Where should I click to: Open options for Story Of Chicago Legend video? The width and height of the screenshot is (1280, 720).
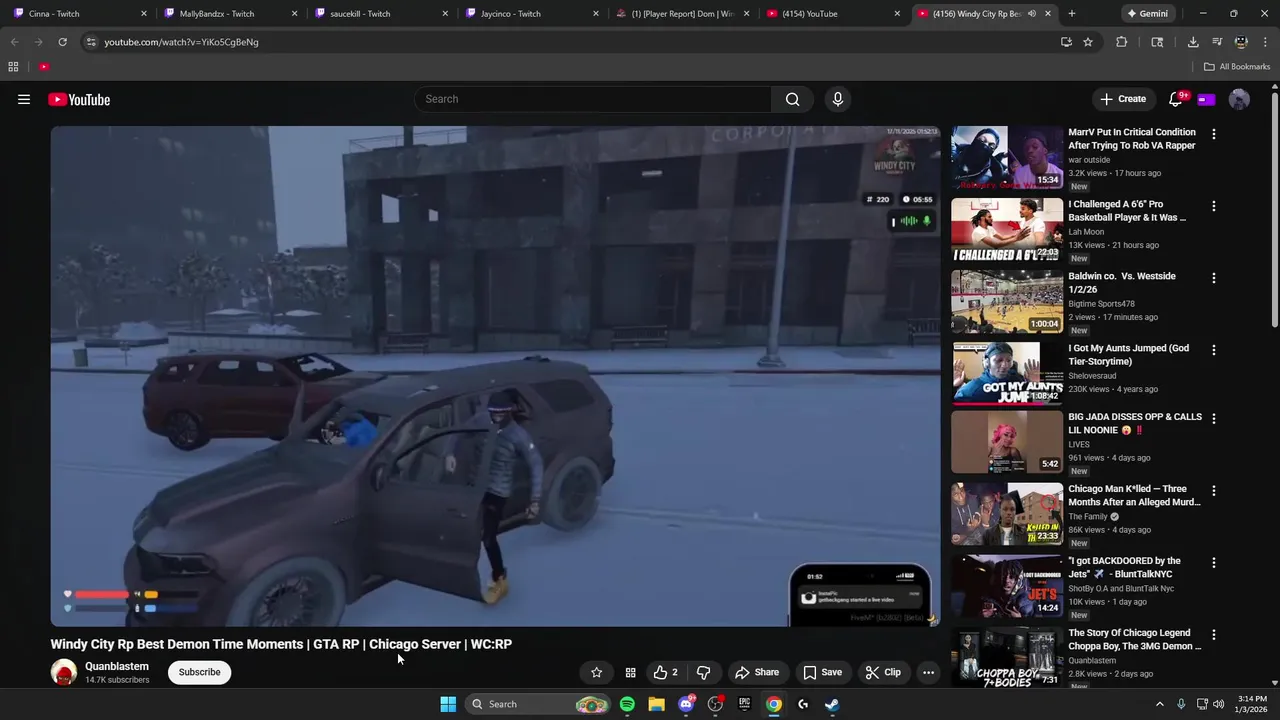point(1214,635)
